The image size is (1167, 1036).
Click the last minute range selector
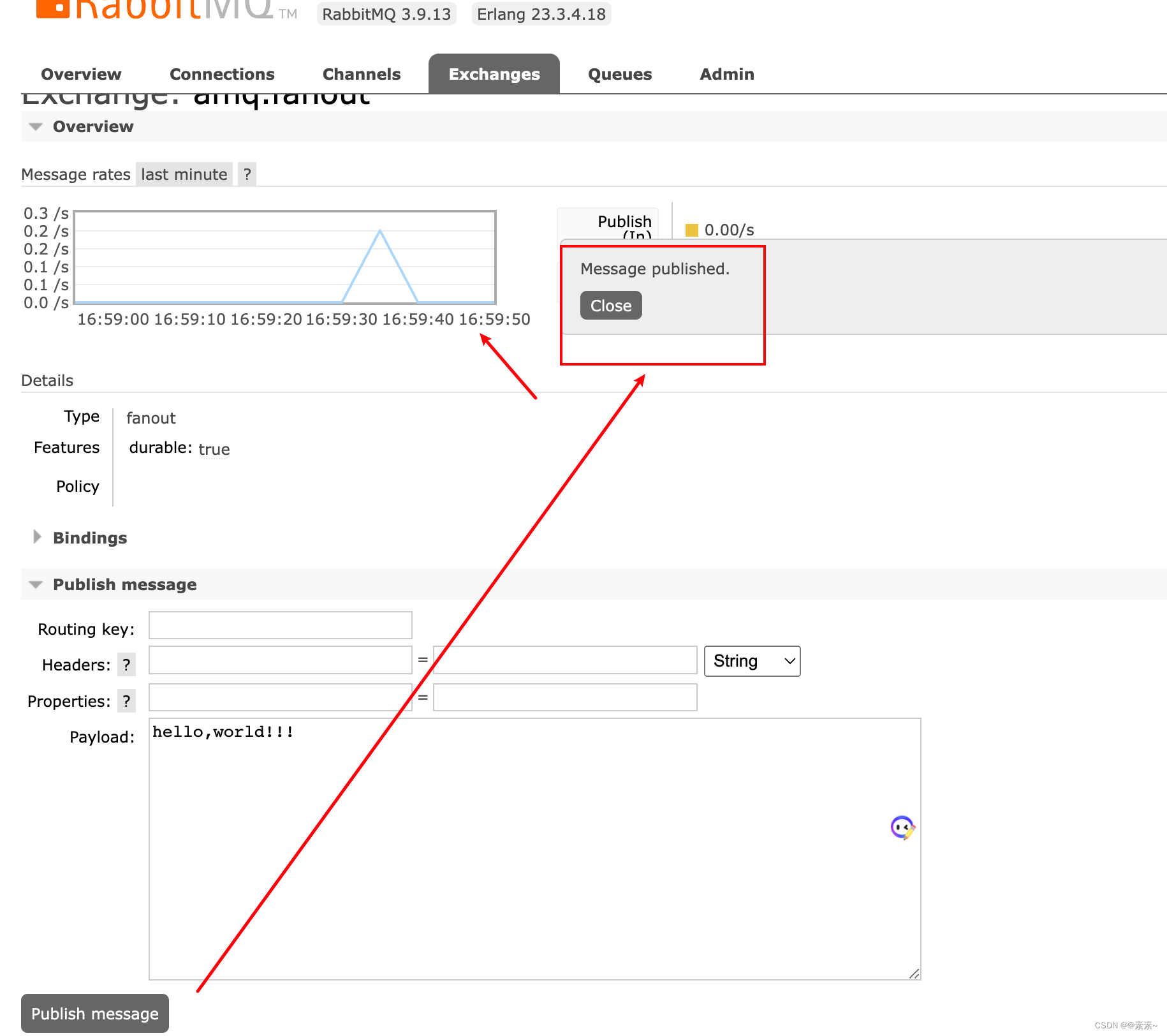point(184,174)
